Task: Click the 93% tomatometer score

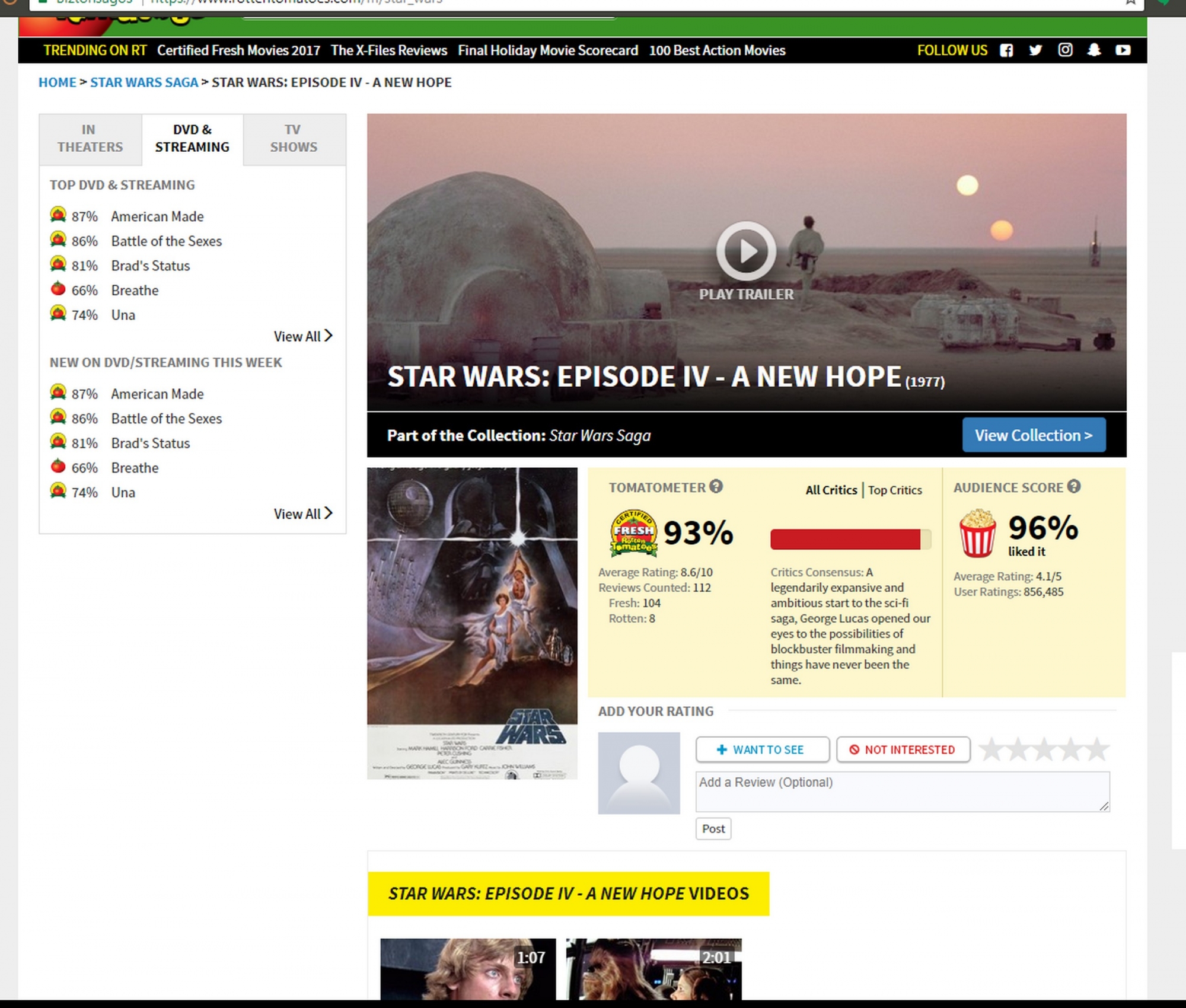Action: pos(698,532)
